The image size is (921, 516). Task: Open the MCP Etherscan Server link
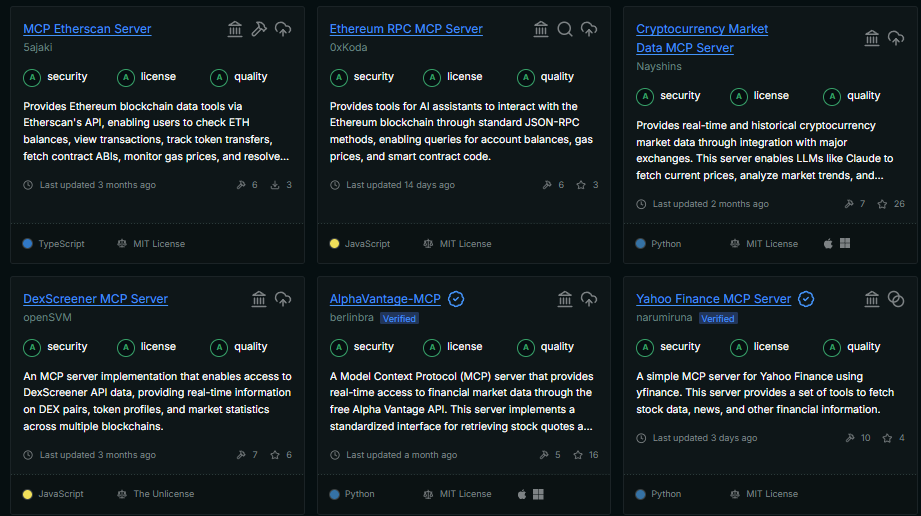click(x=87, y=29)
